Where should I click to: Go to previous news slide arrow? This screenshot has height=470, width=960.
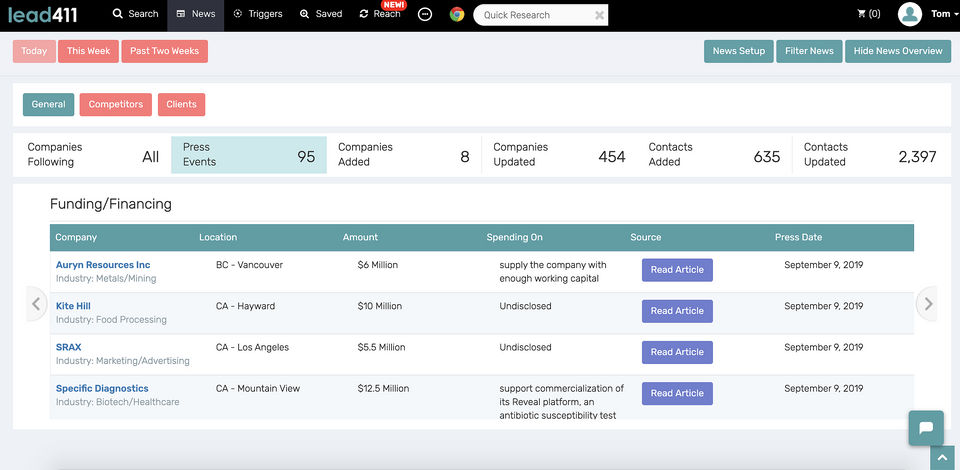point(37,304)
